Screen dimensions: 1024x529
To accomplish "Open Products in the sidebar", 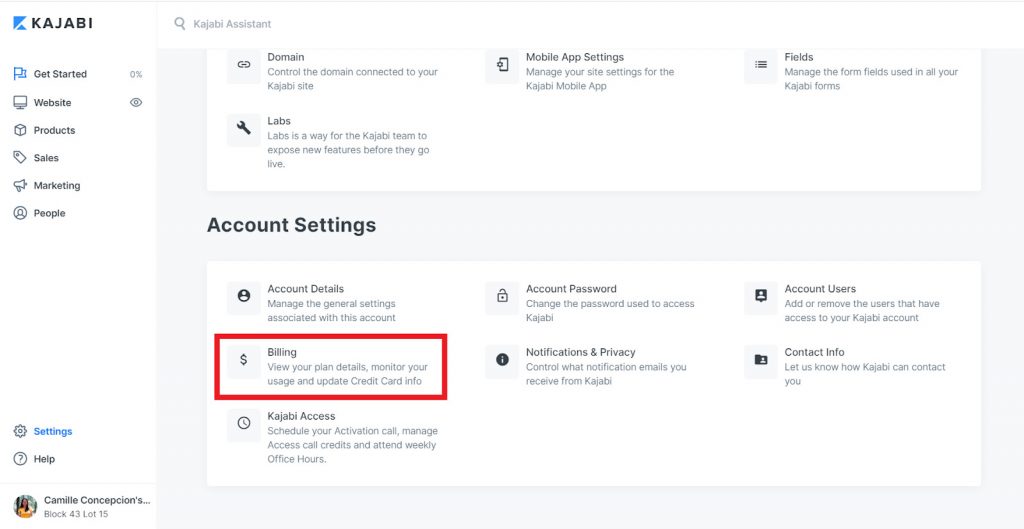I will 44,131.
